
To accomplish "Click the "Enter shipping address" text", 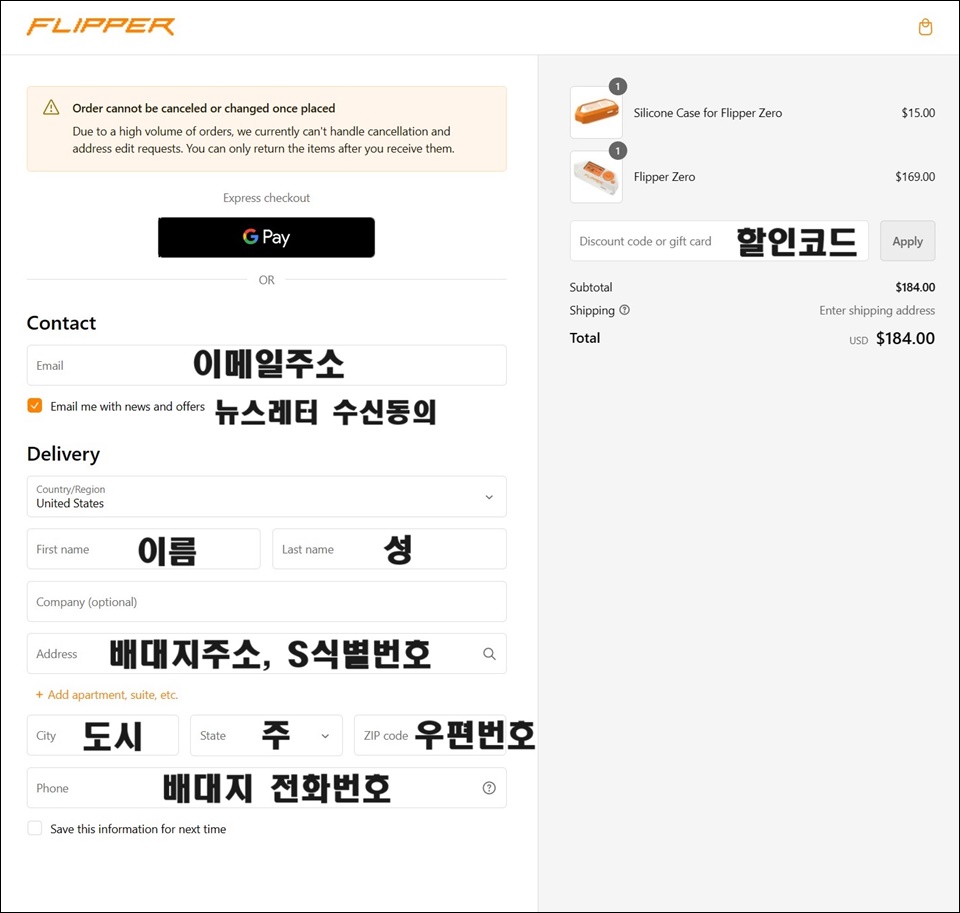I will (877, 310).
